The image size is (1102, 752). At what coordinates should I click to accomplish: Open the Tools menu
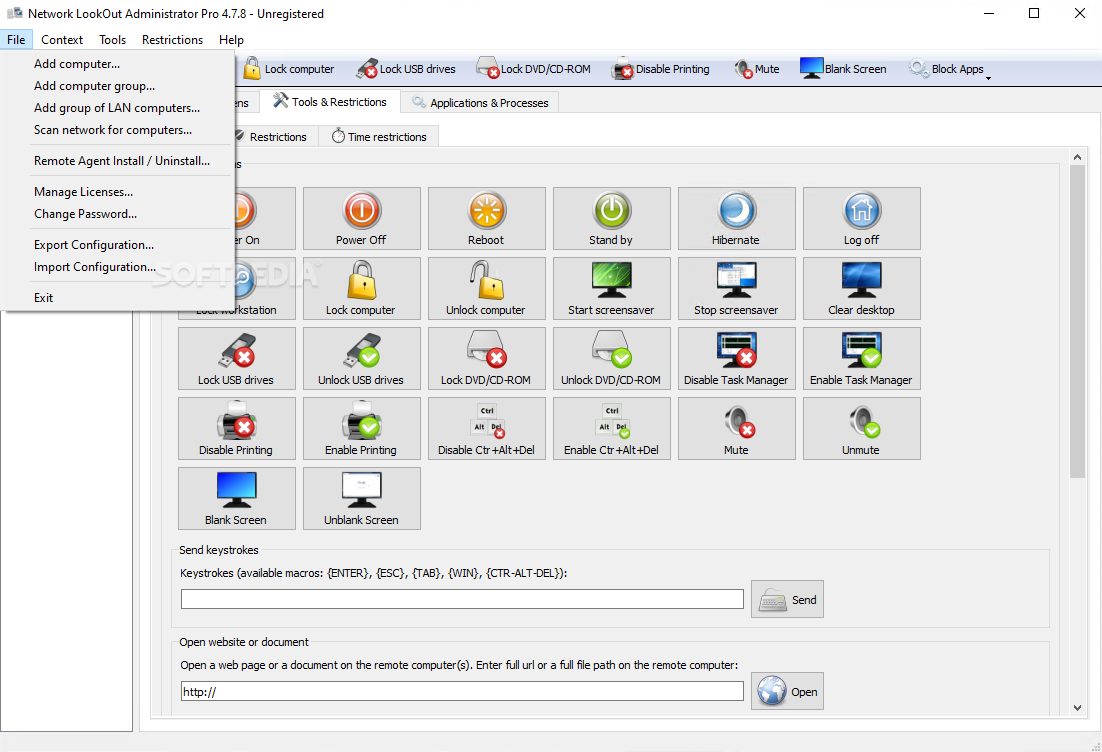click(112, 39)
